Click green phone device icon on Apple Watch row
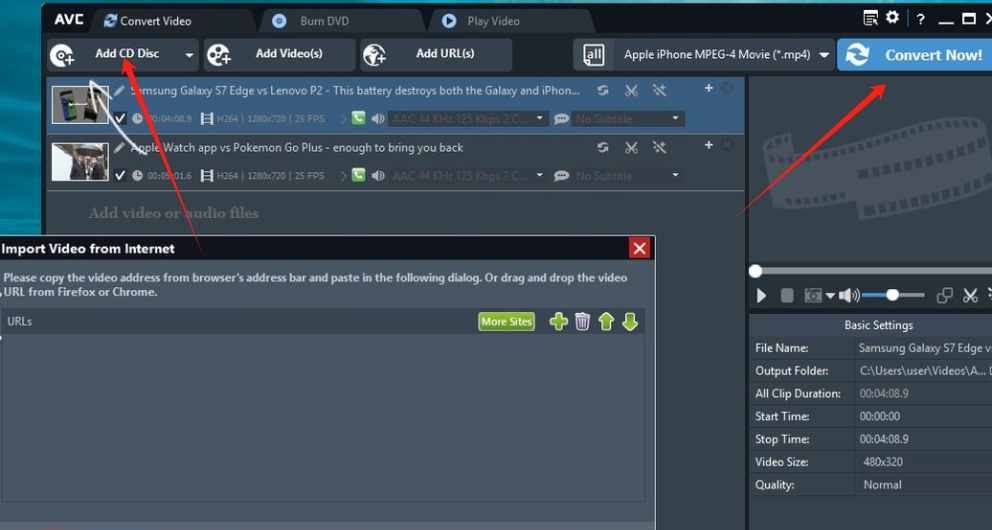The image size is (992, 530). click(x=359, y=175)
